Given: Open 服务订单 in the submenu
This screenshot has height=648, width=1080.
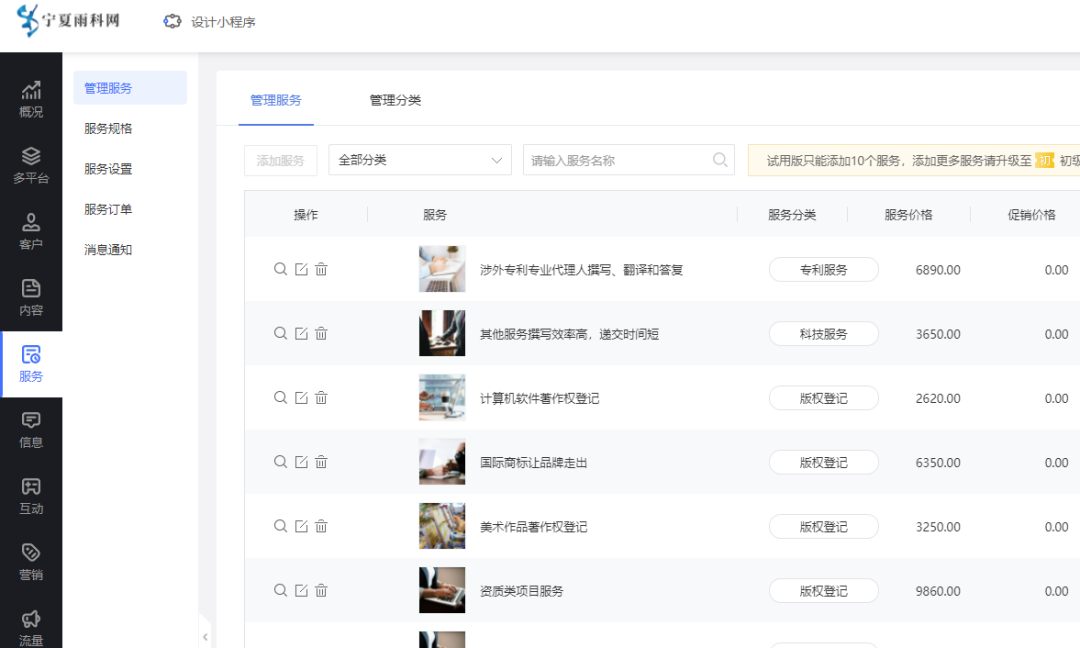Looking at the screenshot, I should pos(108,209).
